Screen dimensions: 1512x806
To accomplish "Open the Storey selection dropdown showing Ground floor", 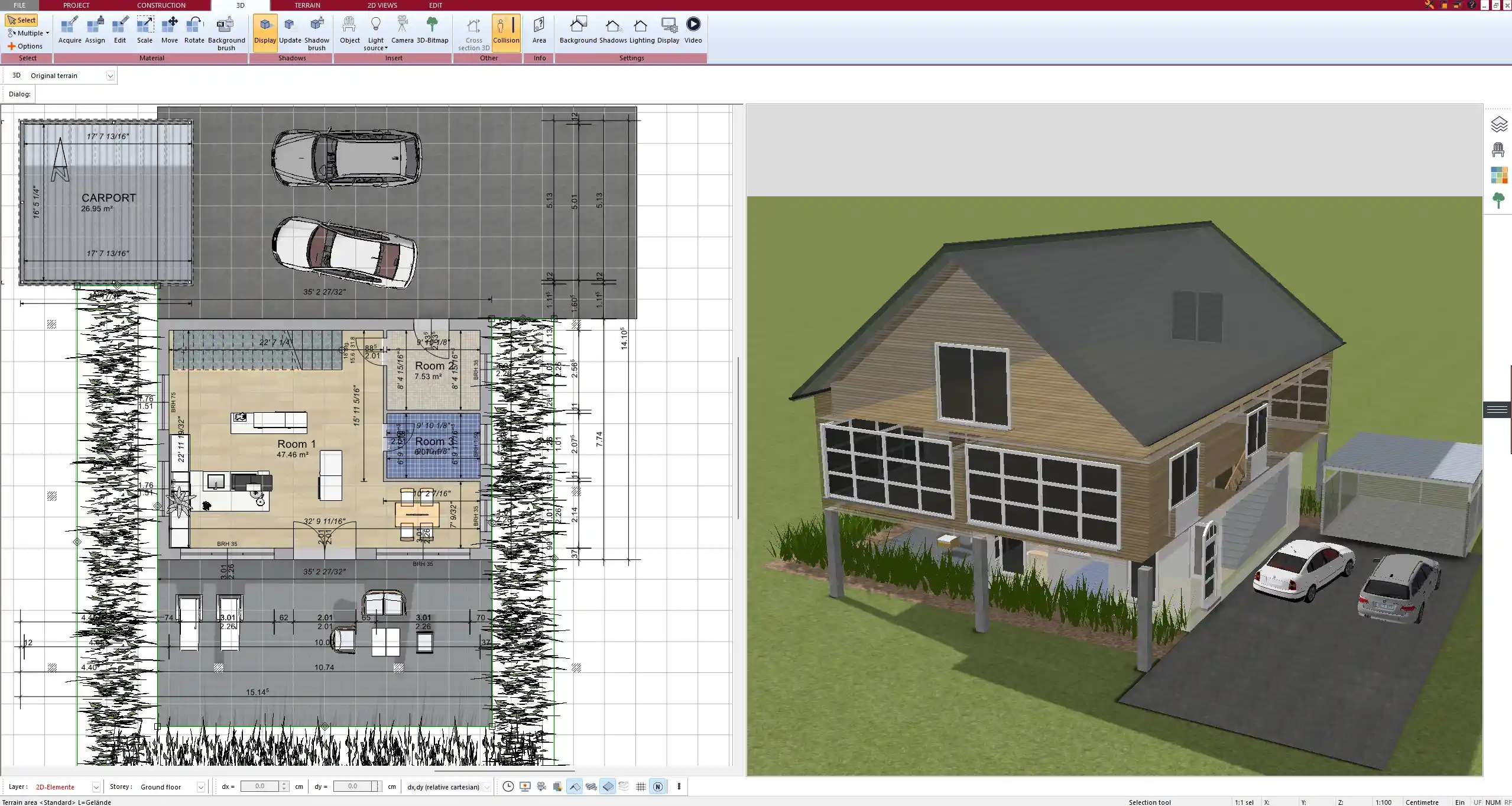I will pyautogui.click(x=200, y=786).
